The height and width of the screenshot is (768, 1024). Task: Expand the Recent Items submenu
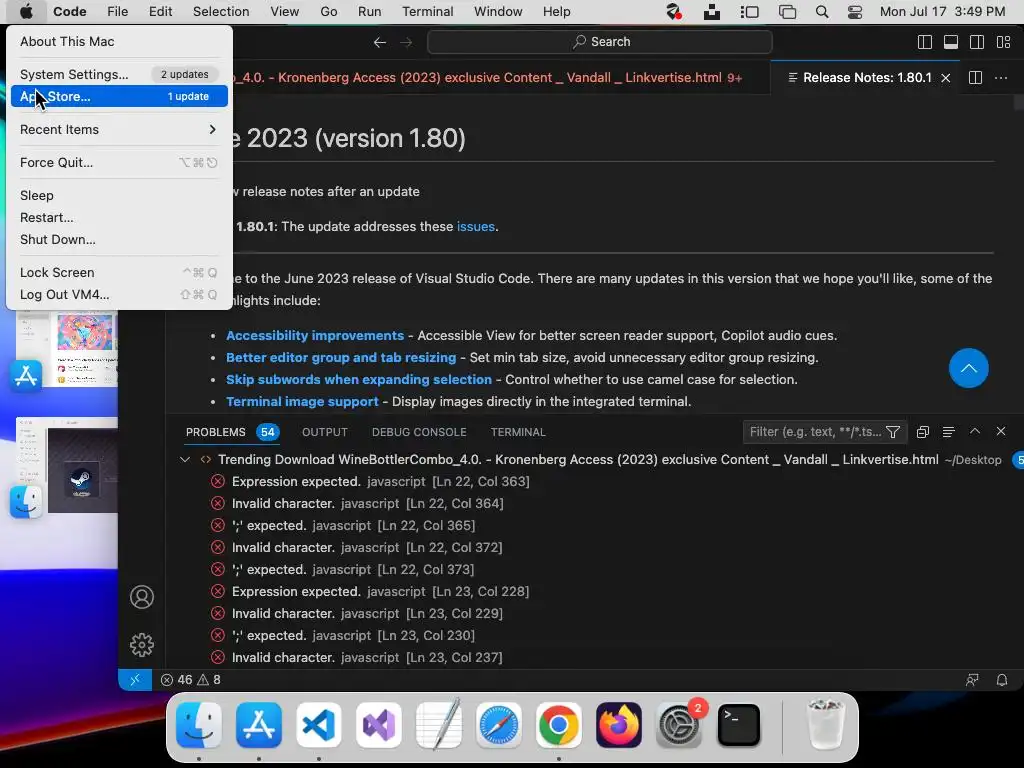(119, 129)
